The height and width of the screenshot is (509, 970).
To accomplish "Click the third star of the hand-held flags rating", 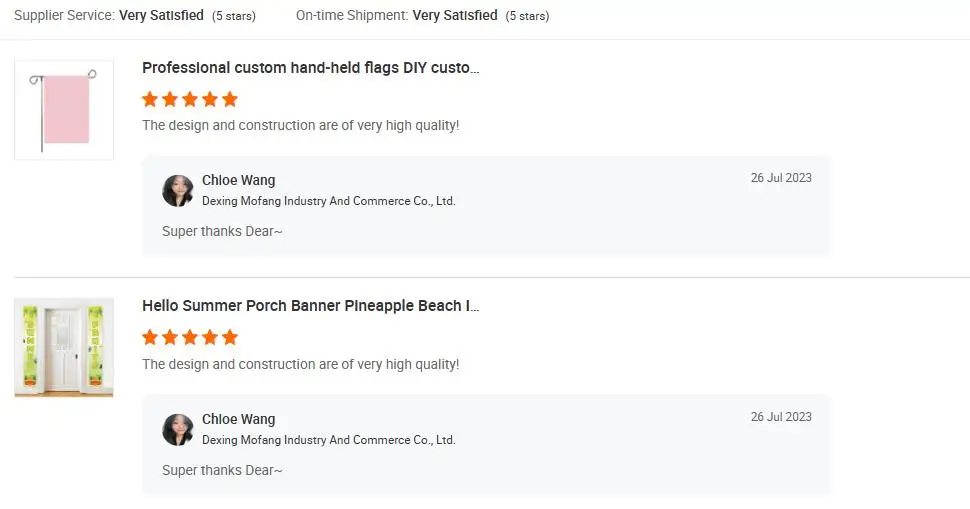I will pyautogui.click(x=190, y=99).
